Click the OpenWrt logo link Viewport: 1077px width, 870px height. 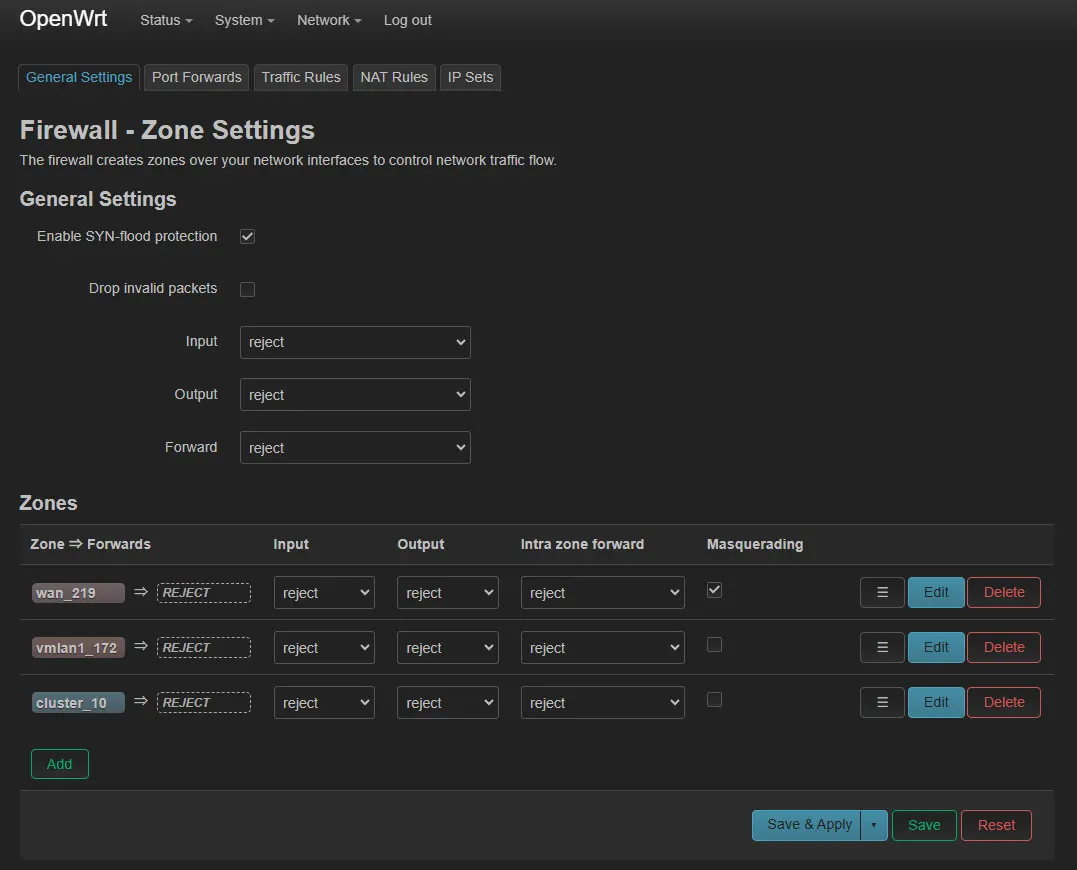tap(63, 19)
